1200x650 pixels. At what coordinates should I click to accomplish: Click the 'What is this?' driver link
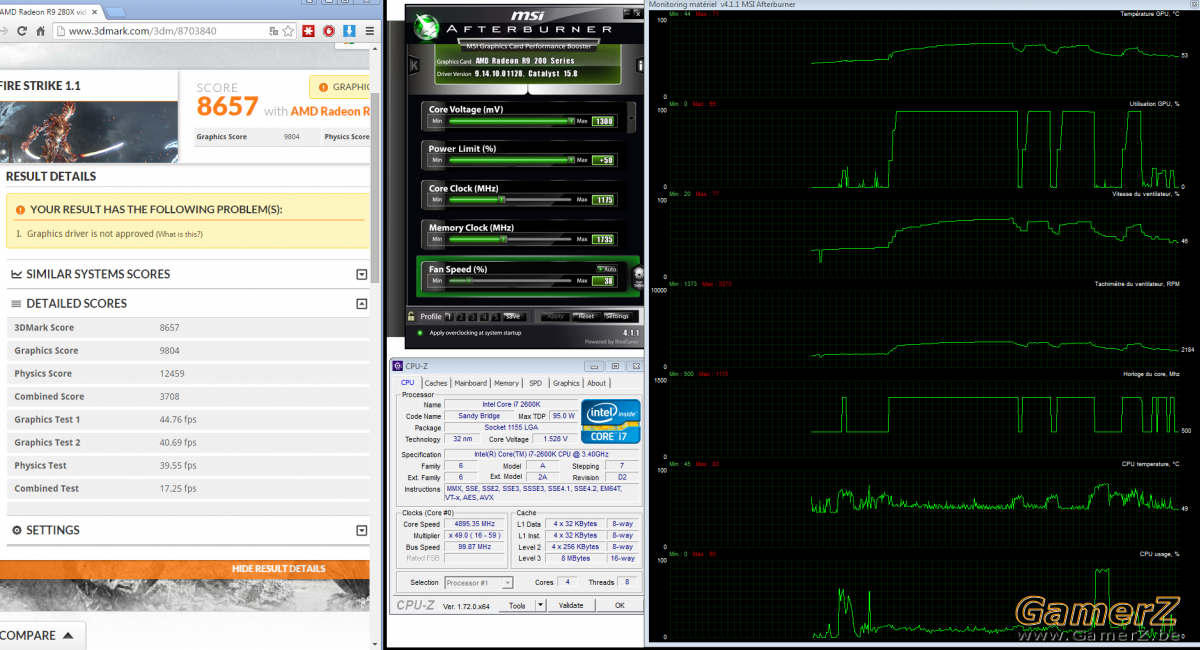tap(179, 234)
